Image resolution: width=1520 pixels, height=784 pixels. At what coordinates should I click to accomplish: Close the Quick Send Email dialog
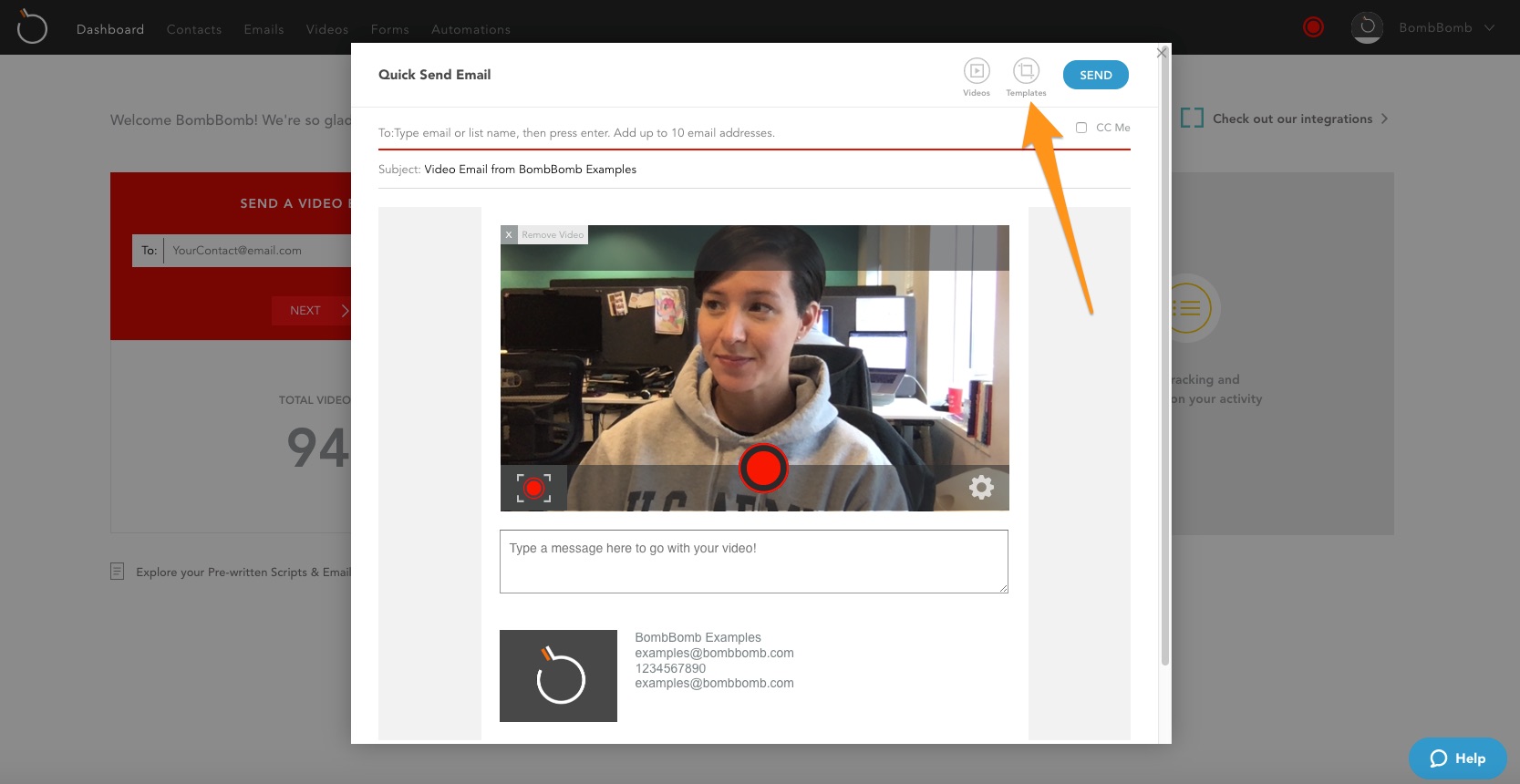pyautogui.click(x=1161, y=53)
